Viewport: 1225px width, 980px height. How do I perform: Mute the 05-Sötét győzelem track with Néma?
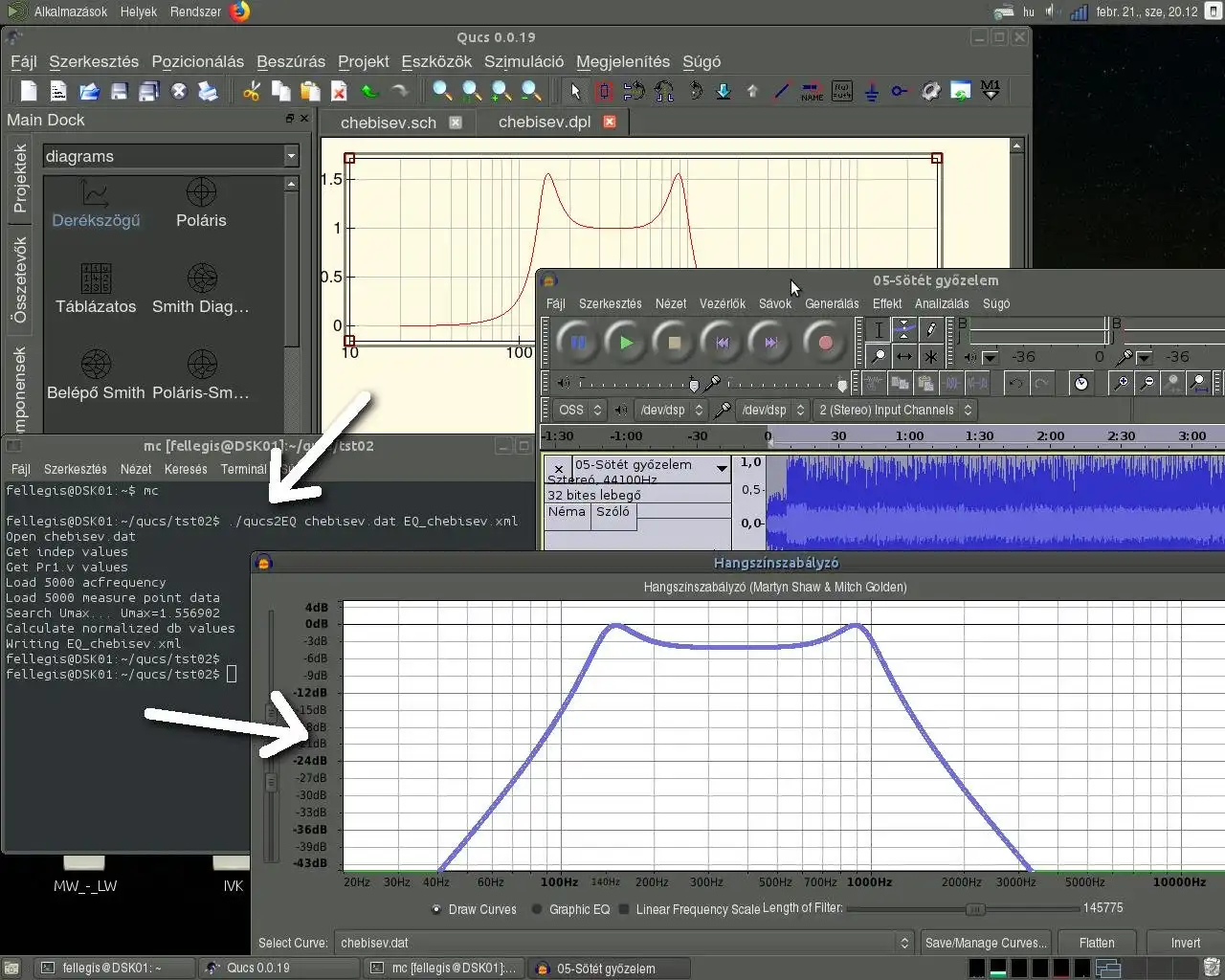[x=567, y=512]
